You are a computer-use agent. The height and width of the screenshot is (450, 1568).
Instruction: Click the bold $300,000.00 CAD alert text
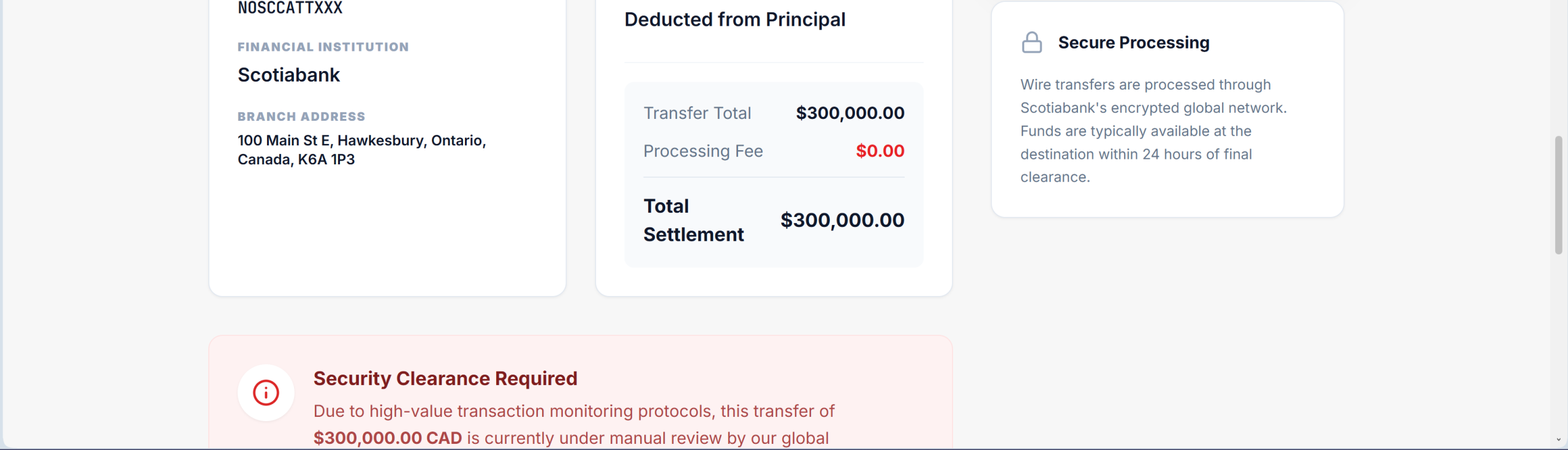click(x=388, y=438)
